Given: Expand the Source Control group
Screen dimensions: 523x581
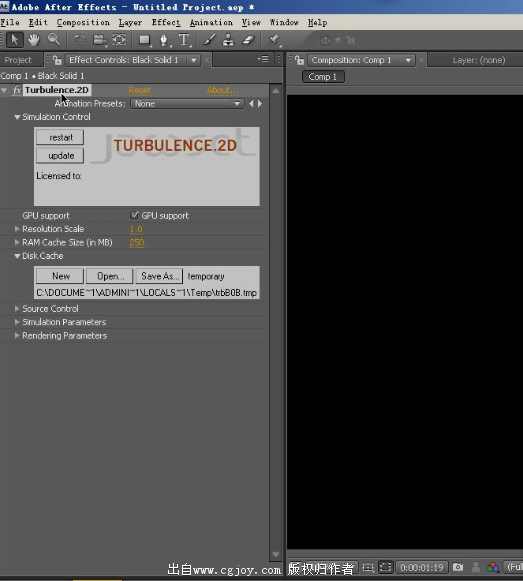Looking at the screenshot, I should click(x=17, y=308).
